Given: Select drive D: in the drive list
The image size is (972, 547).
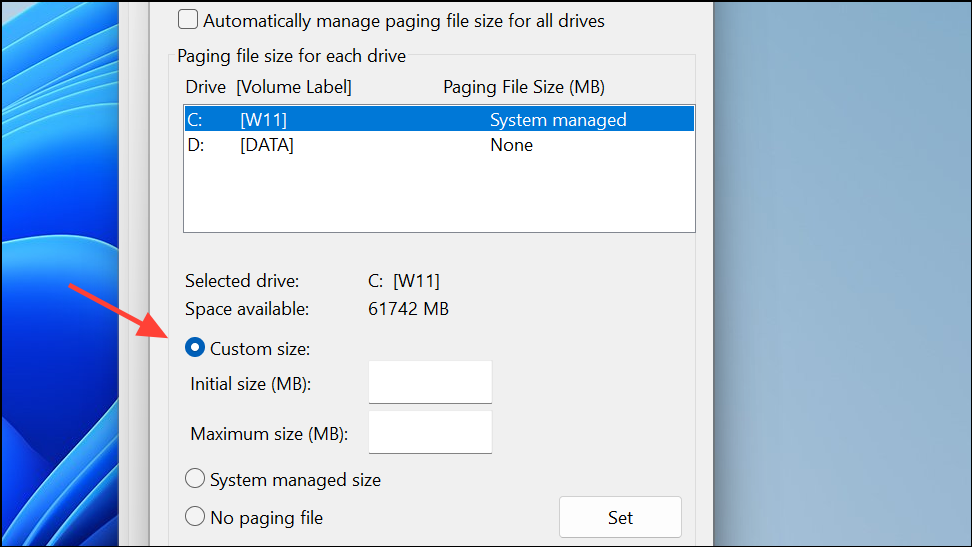Looking at the screenshot, I should coord(195,145).
